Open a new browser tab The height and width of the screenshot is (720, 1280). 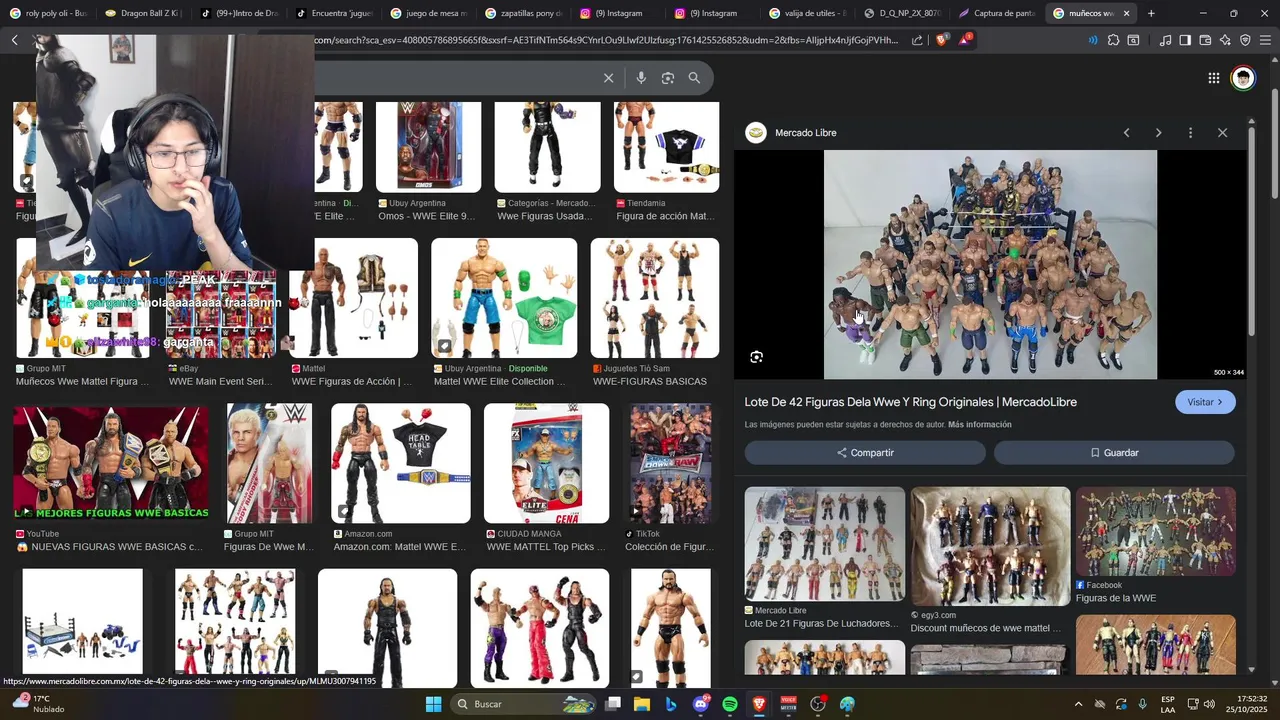point(1151,13)
